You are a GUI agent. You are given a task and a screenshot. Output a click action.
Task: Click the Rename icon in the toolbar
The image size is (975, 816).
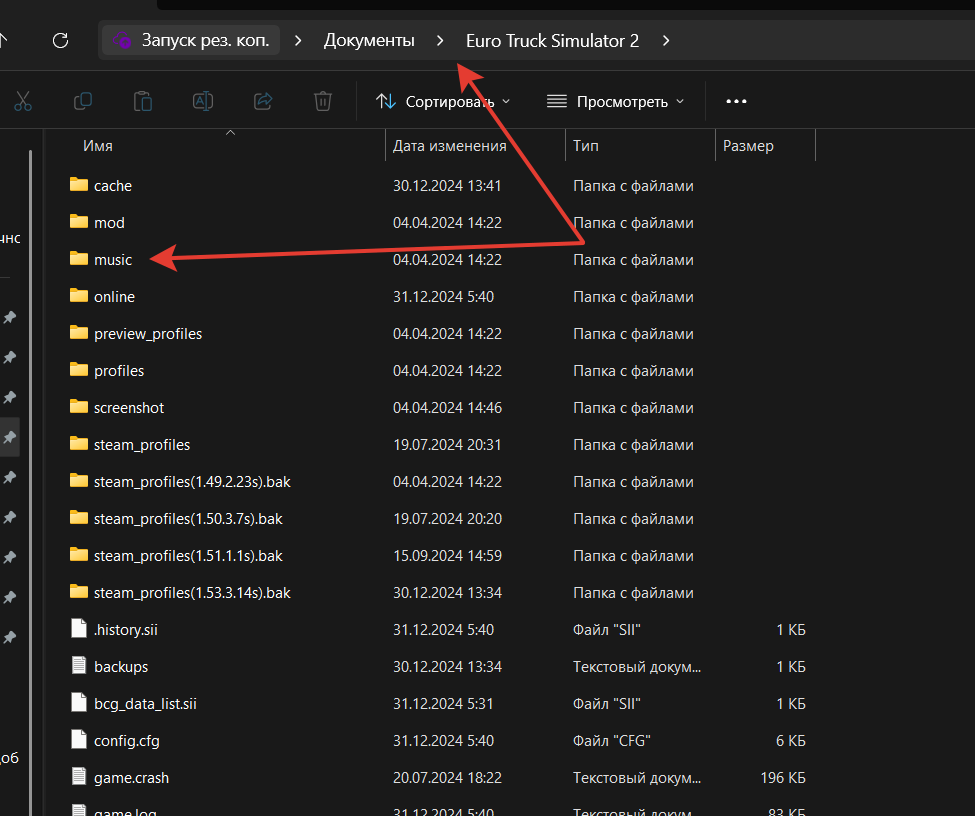pyautogui.click(x=203, y=101)
